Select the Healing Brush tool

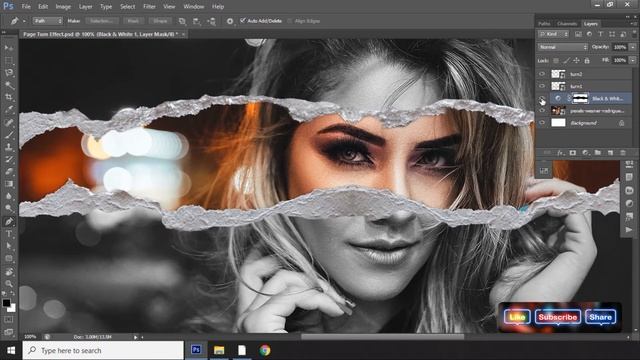point(9,122)
